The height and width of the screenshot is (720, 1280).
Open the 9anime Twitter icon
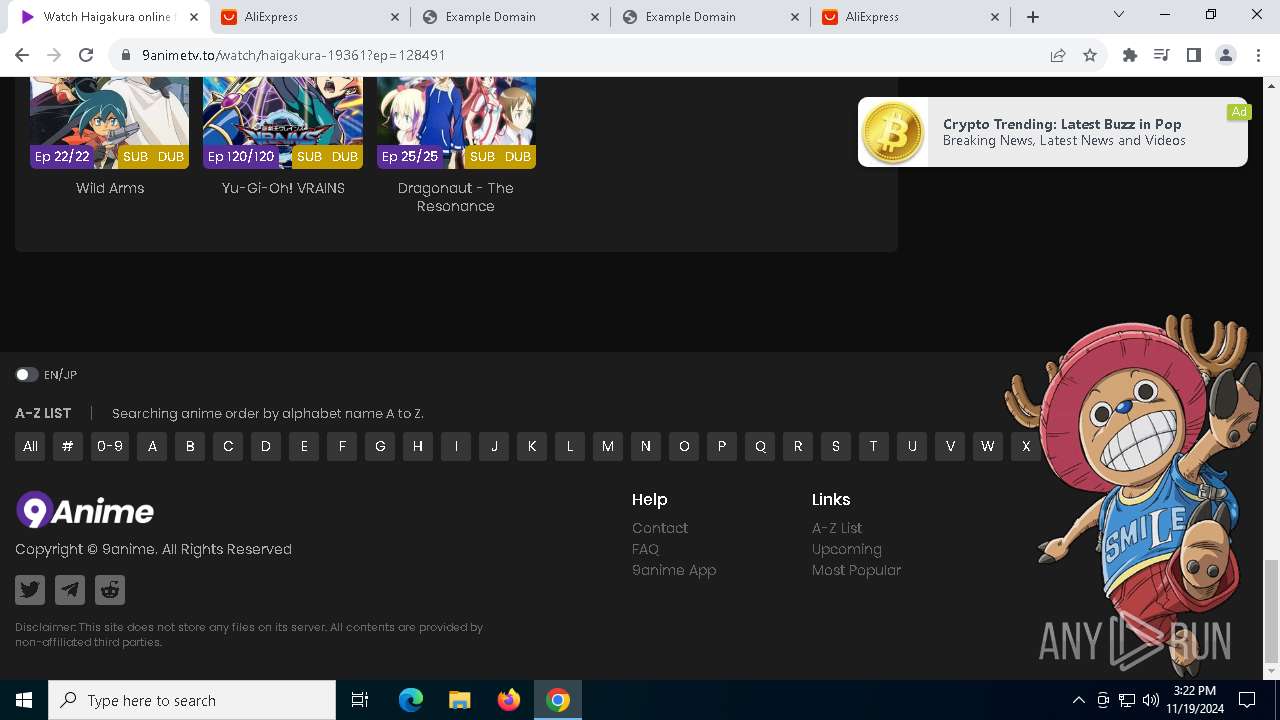point(30,590)
